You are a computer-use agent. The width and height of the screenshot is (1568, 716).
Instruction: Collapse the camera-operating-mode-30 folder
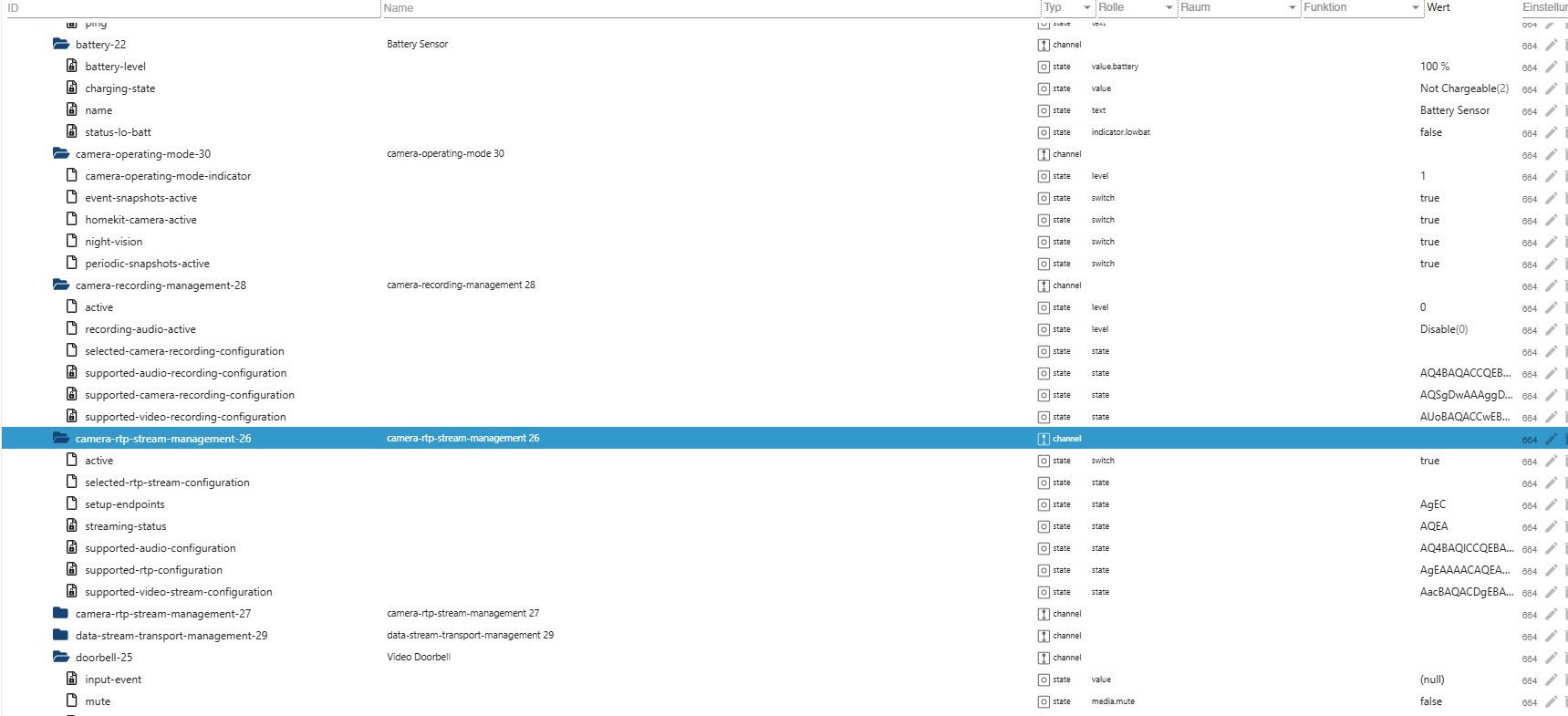pos(61,153)
